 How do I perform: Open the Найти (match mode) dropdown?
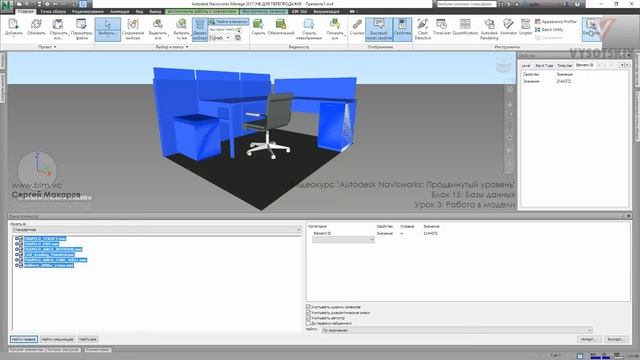457,330
